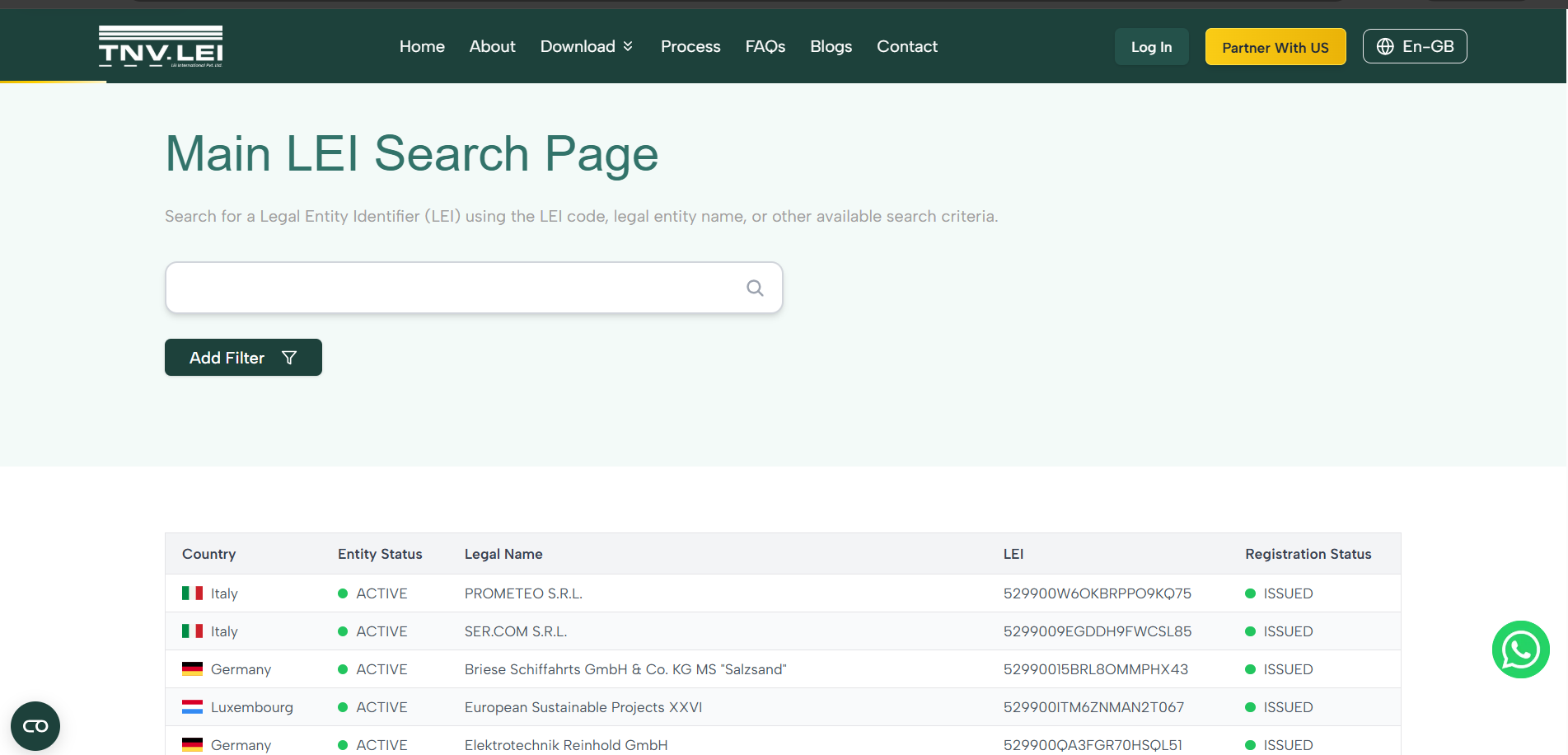Expand the Download dropdown menu
1568x755 pixels.
tap(587, 46)
